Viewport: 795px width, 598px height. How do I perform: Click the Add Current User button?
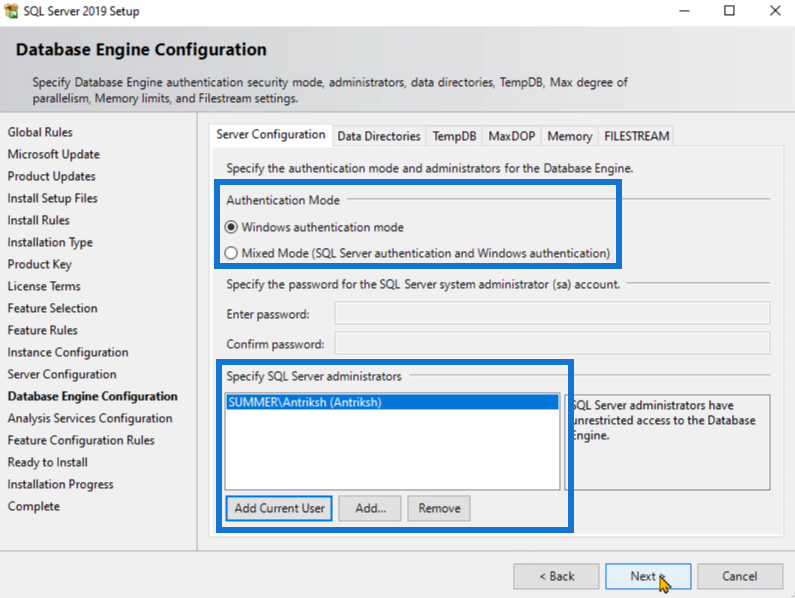click(279, 508)
